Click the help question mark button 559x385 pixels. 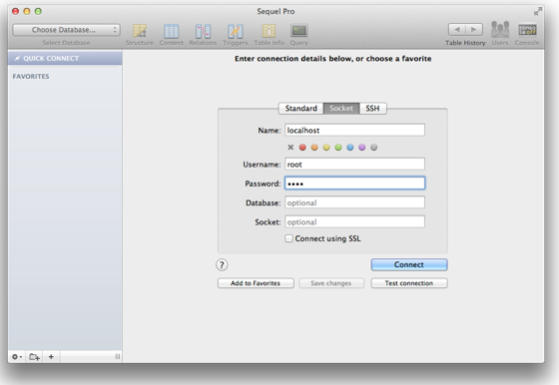point(222,265)
